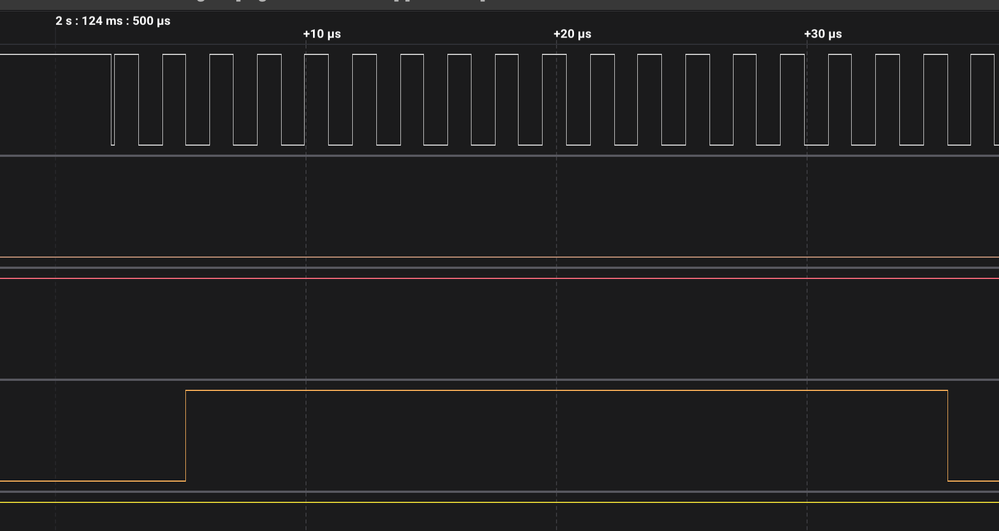Click the +30 µs time marker label

(x=823, y=34)
